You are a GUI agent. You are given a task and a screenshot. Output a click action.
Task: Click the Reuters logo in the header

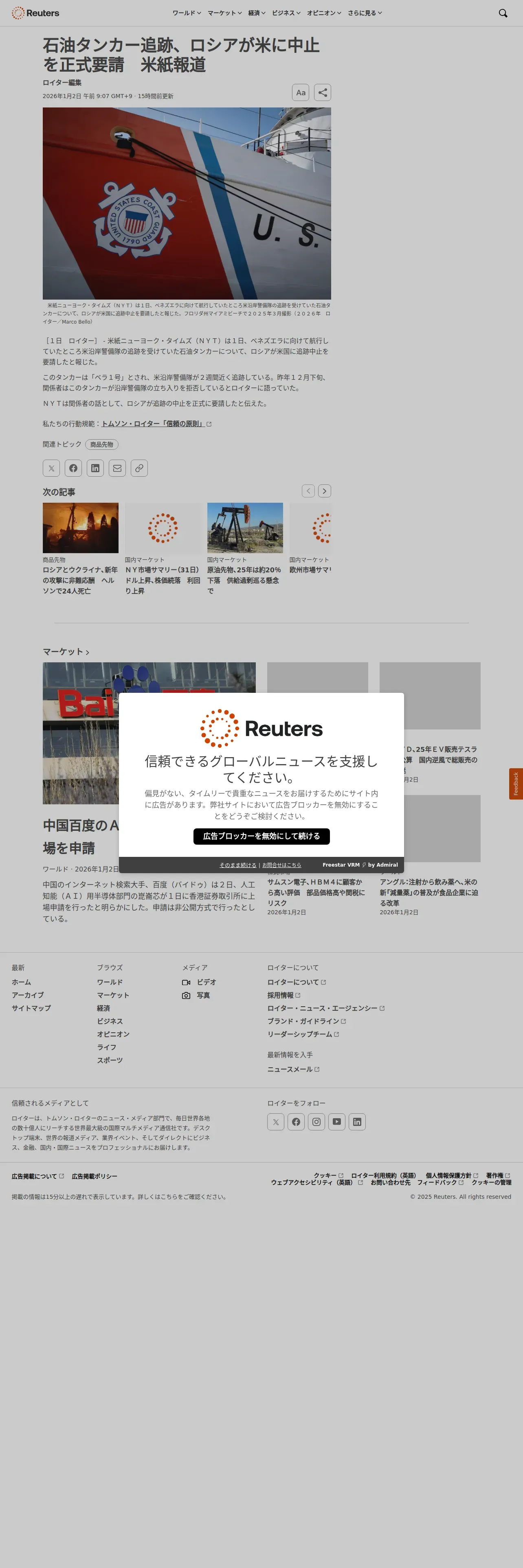click(x=35, y=13)
